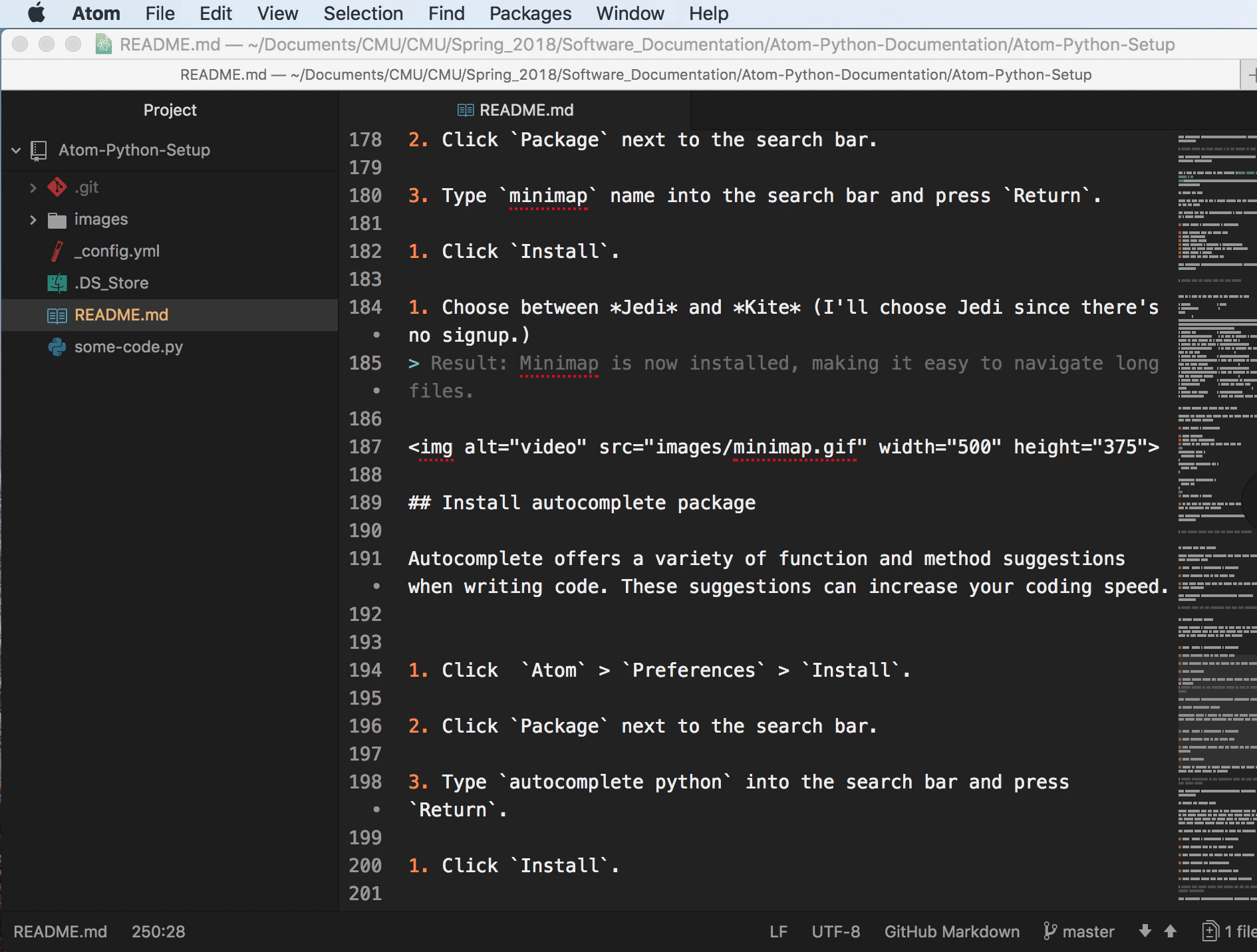Screen dimensions: 1257x952
Task: Change encoding via UTF-8 status item
Action: tap(835, 931)
